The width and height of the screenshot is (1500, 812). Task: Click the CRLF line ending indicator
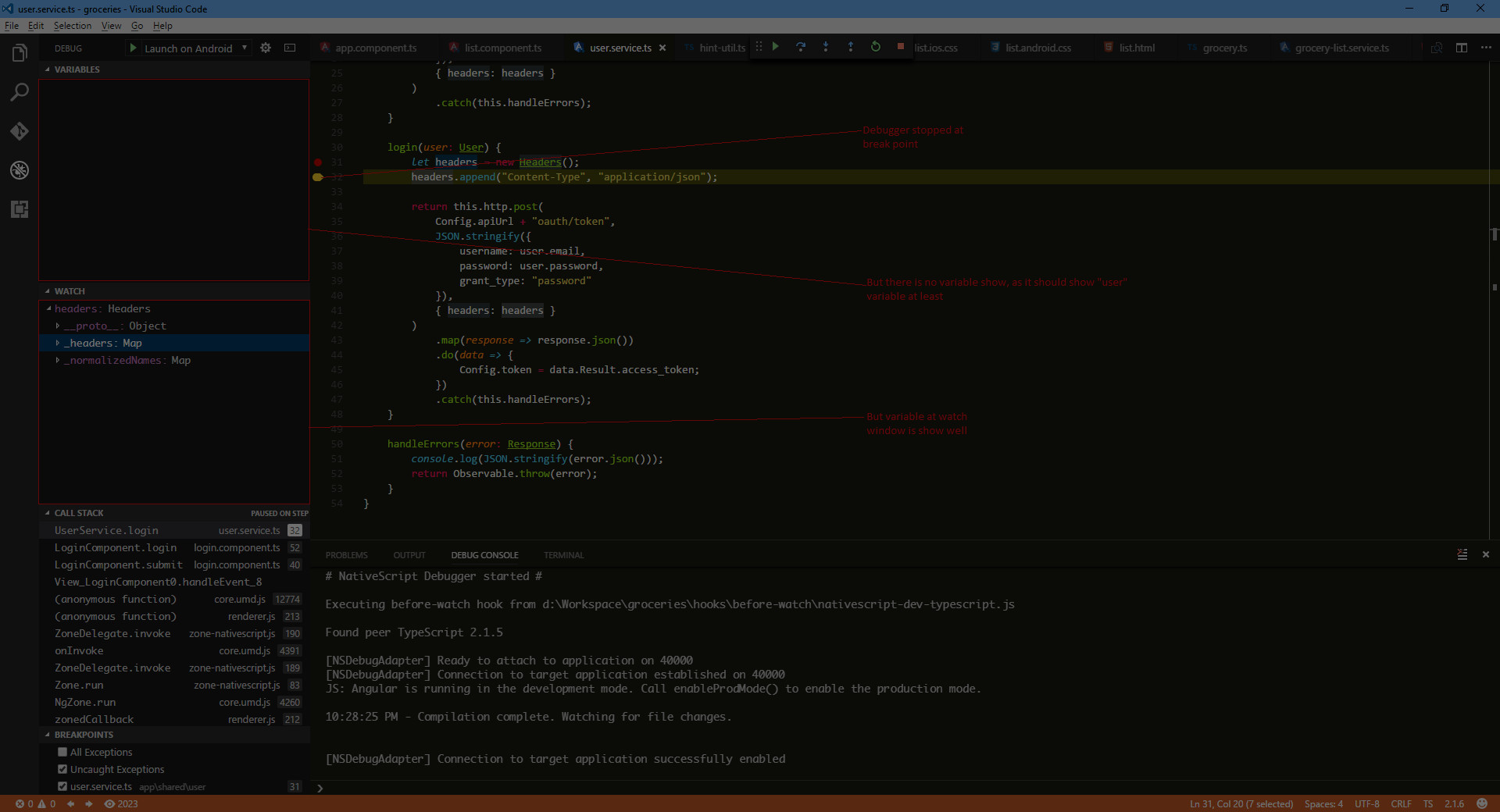(x=1401, y=804)
